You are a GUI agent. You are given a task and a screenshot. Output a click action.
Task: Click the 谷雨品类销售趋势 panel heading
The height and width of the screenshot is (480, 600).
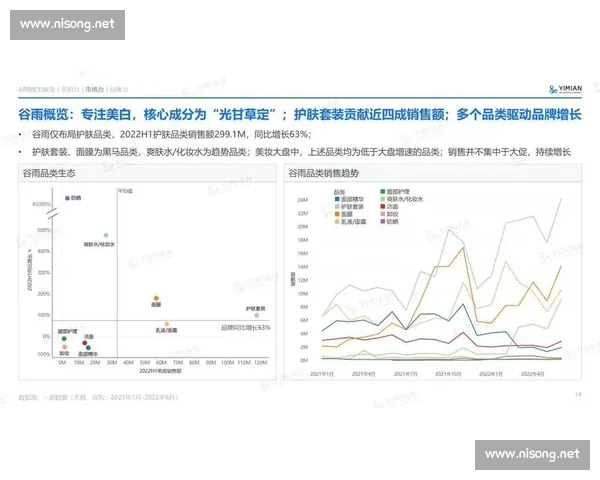click(323, 173)
